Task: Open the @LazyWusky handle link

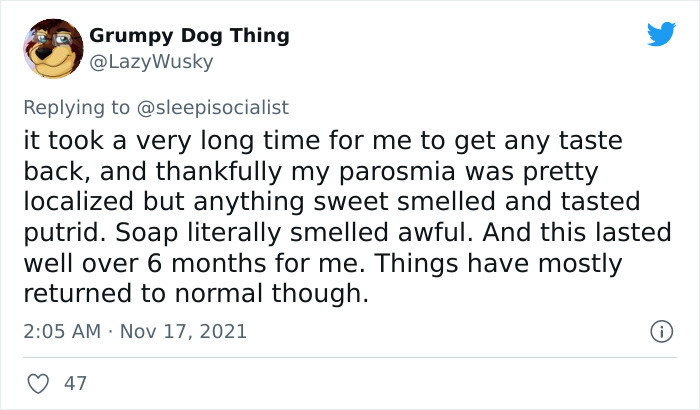Action: pos(151,62)
